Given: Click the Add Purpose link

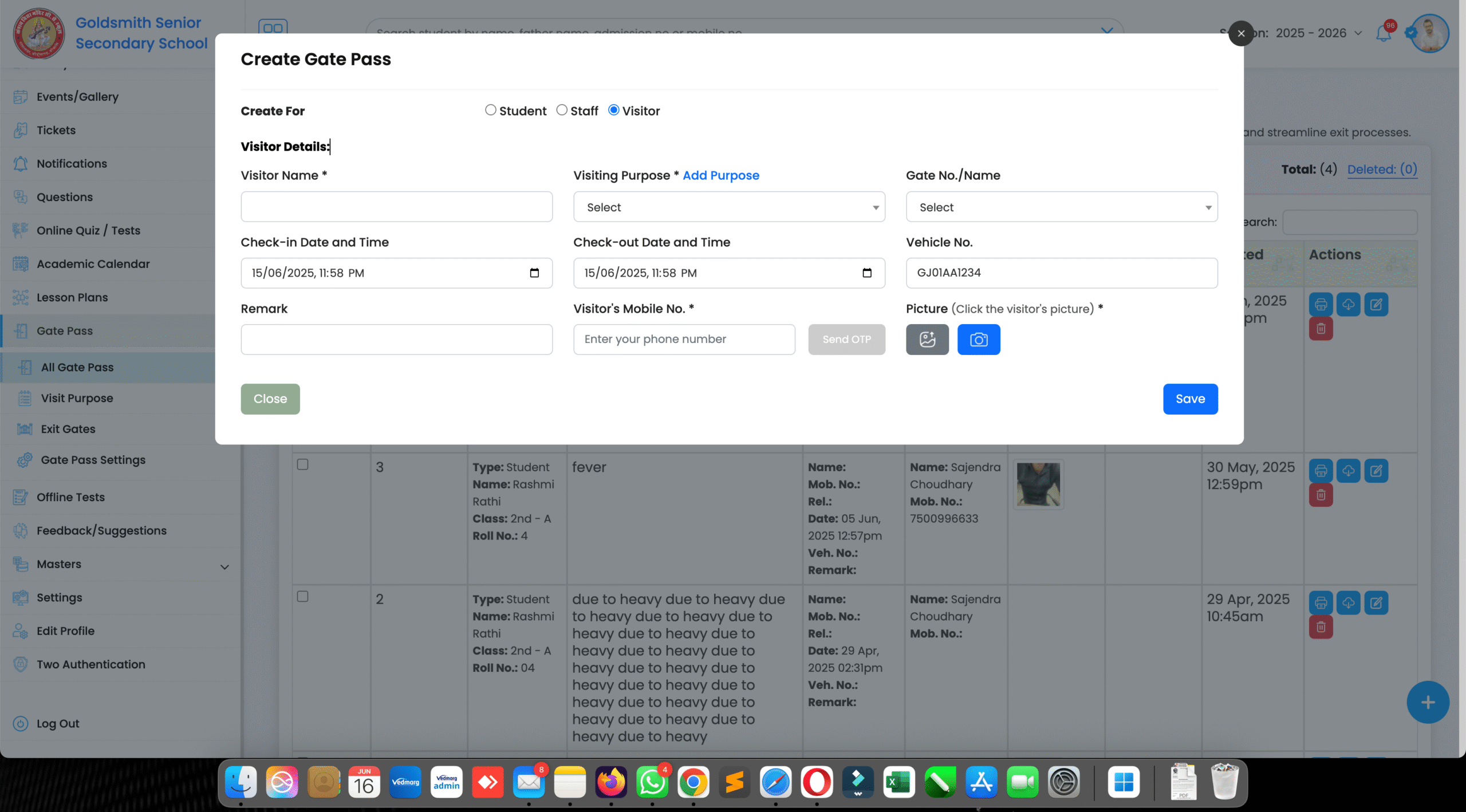Looking at the screenshot, I should (x=721, y=175).
